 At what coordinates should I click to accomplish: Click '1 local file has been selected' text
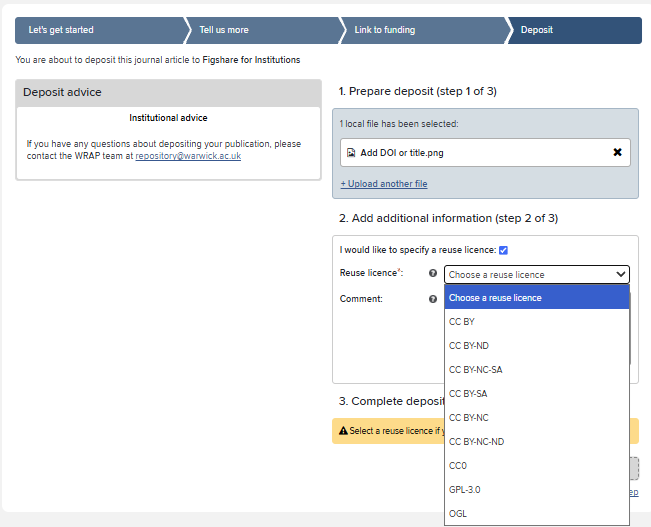[x=399, y=124]
